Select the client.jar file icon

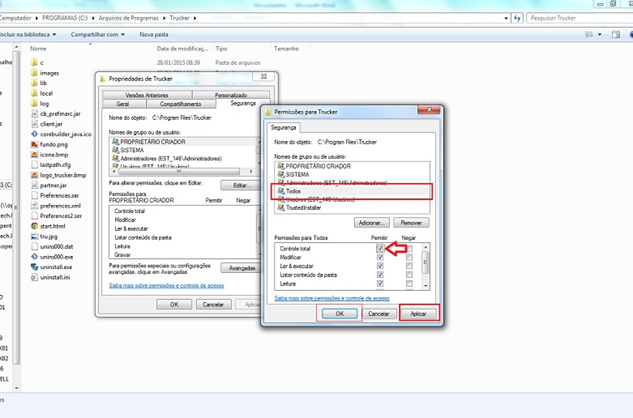(33, 123)
